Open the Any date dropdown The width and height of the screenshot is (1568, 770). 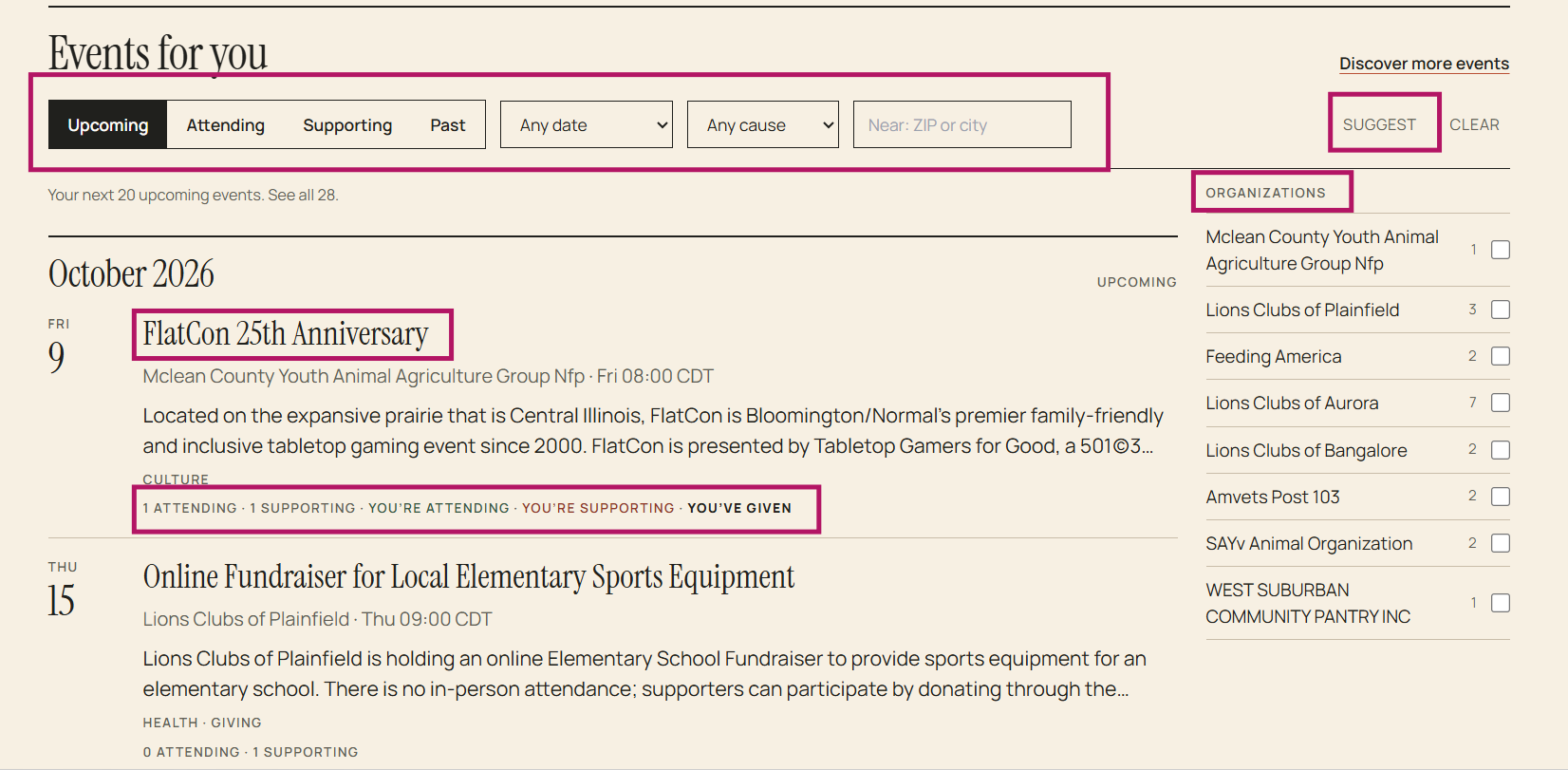click(587, 124)
